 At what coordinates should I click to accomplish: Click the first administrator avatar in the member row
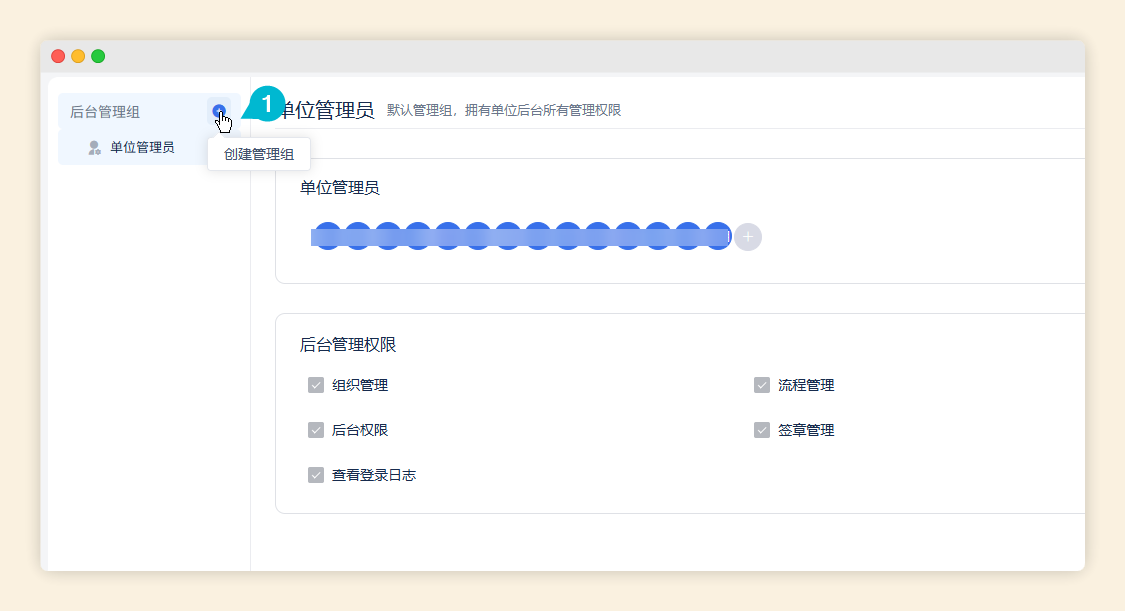tap(327, 237)
